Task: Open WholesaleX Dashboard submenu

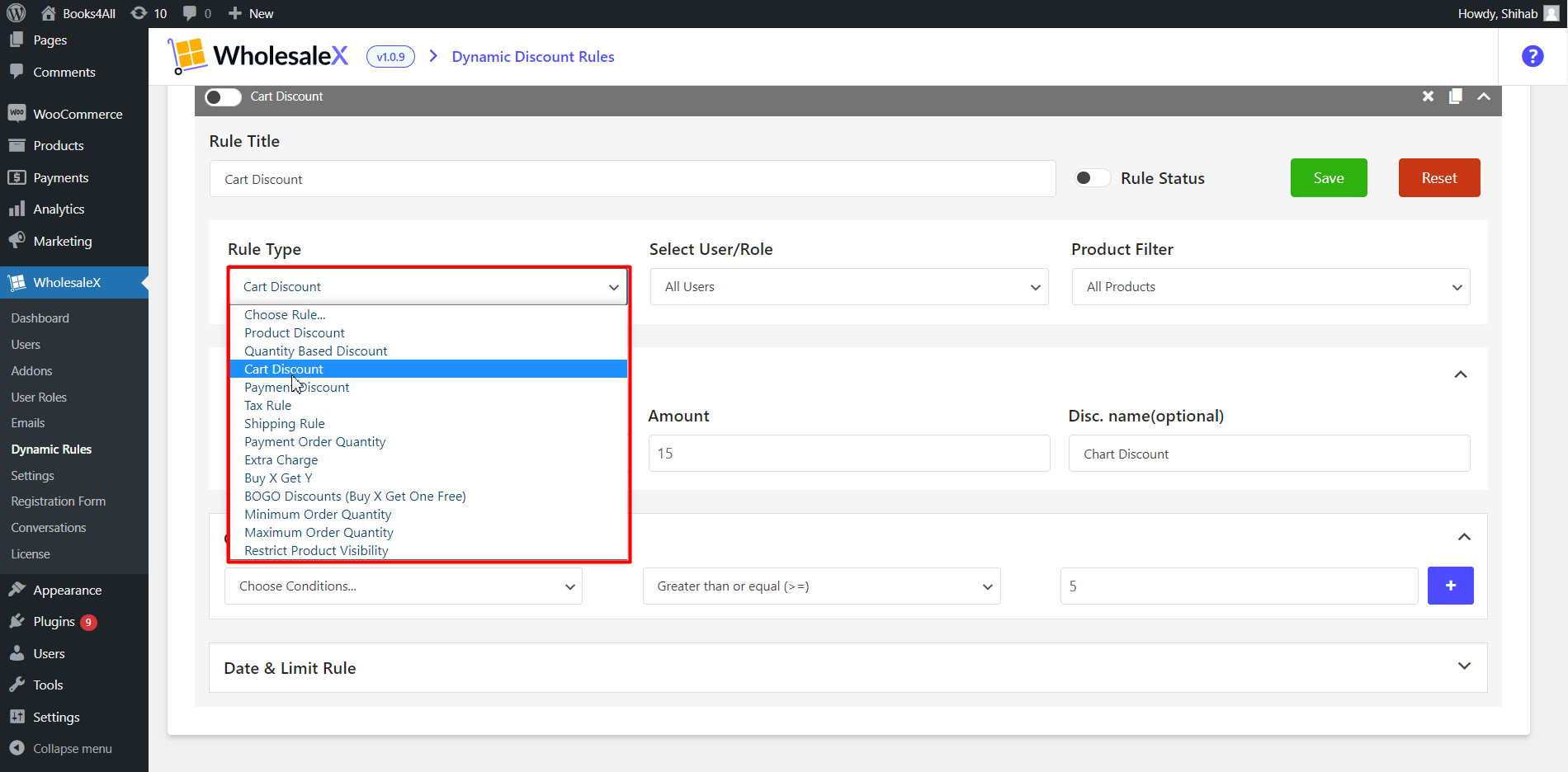Action: (40, 318)
